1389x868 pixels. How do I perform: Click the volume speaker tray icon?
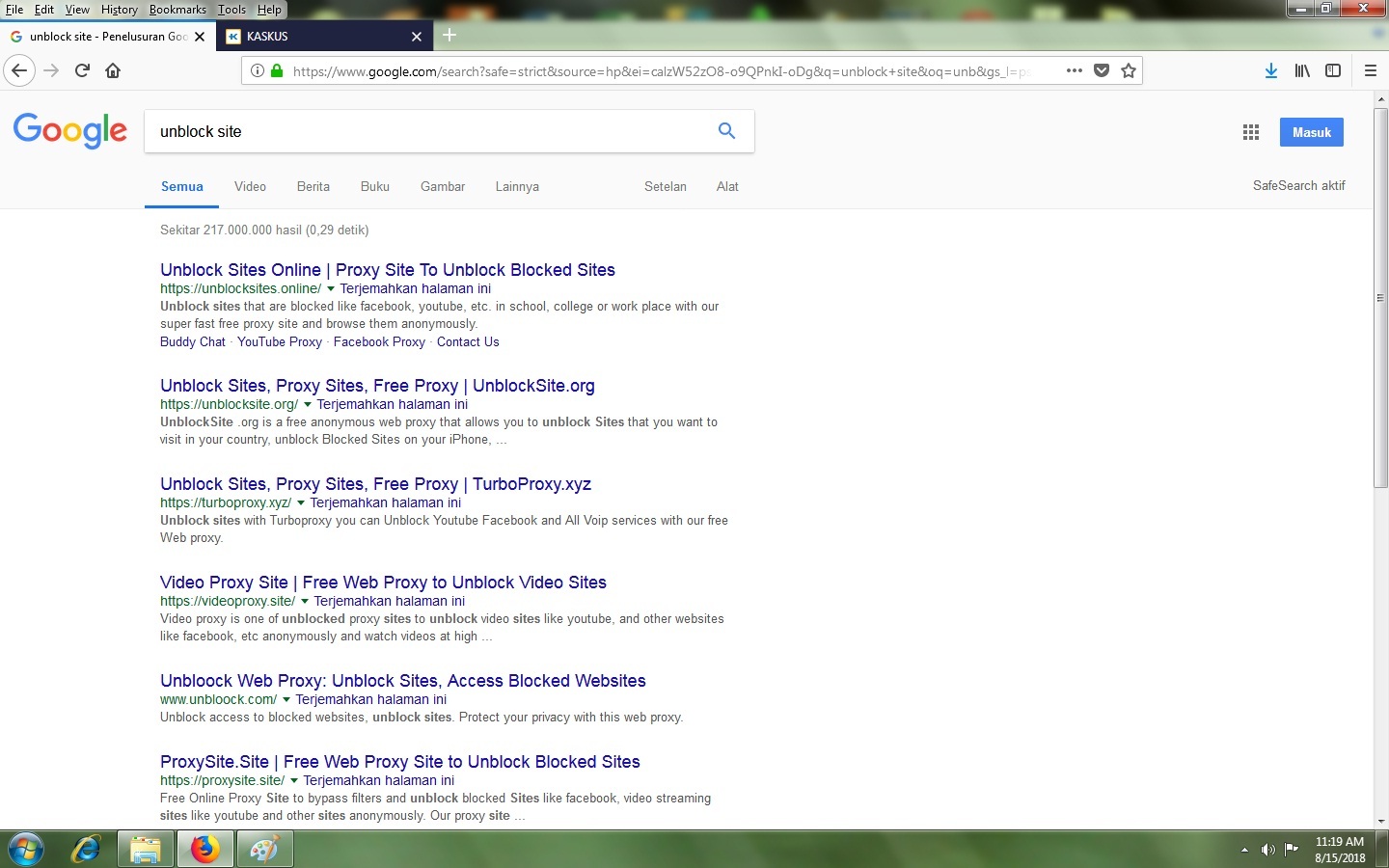[1267, 850]
